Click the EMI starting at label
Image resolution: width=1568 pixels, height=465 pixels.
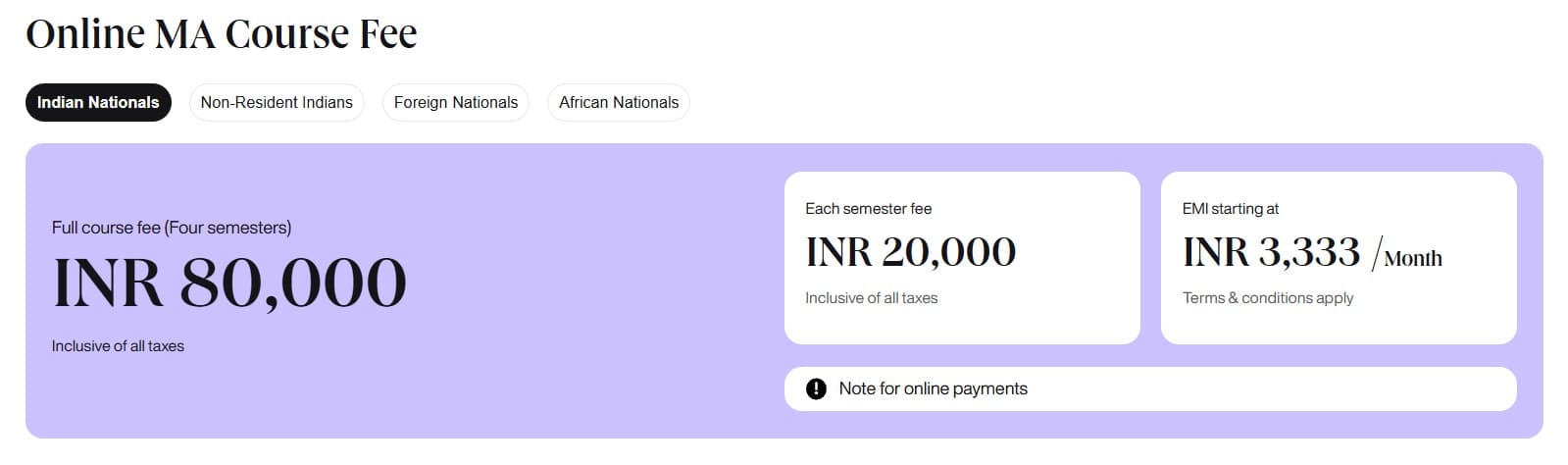tap(1230, 208)
